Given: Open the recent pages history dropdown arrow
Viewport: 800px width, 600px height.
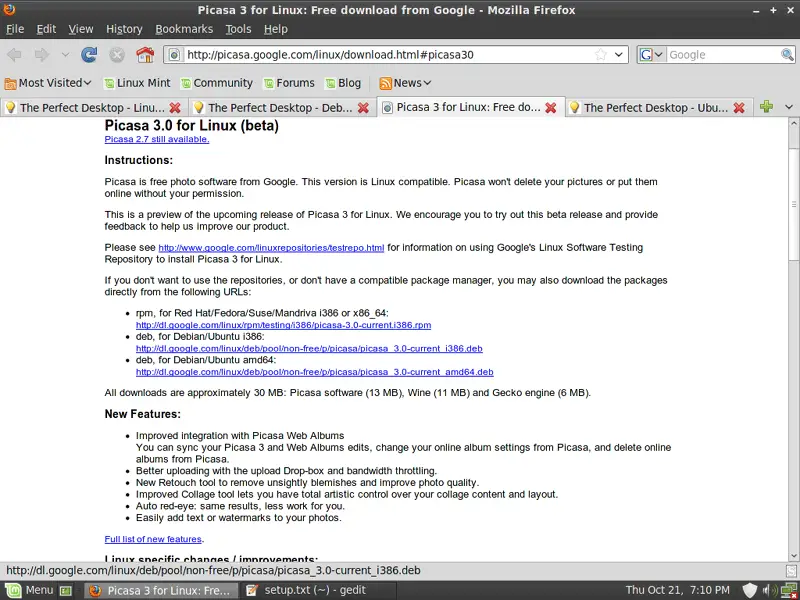Looking at the screenshot, I should 65,55.
